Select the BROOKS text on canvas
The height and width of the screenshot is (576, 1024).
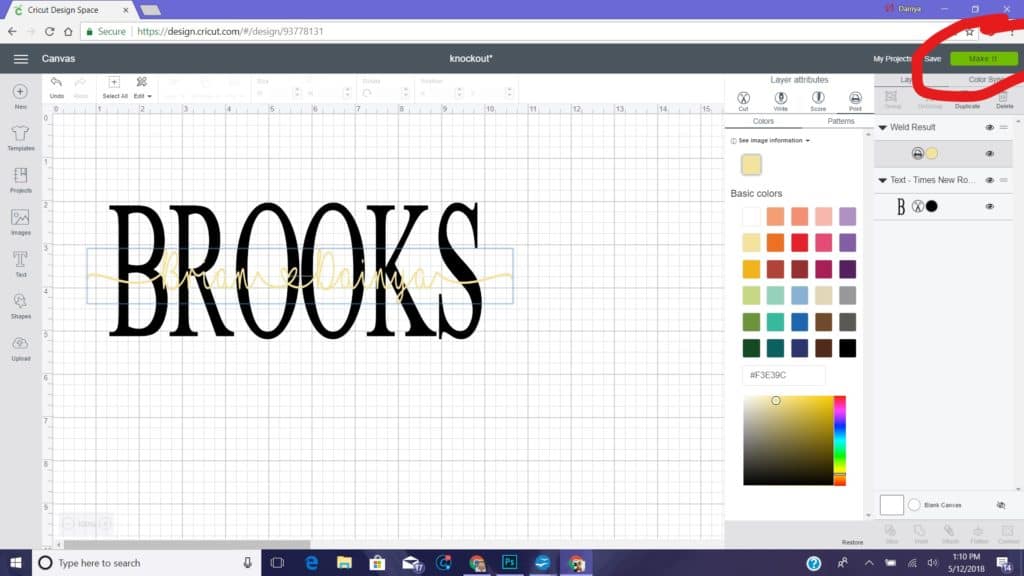point(295,270)
